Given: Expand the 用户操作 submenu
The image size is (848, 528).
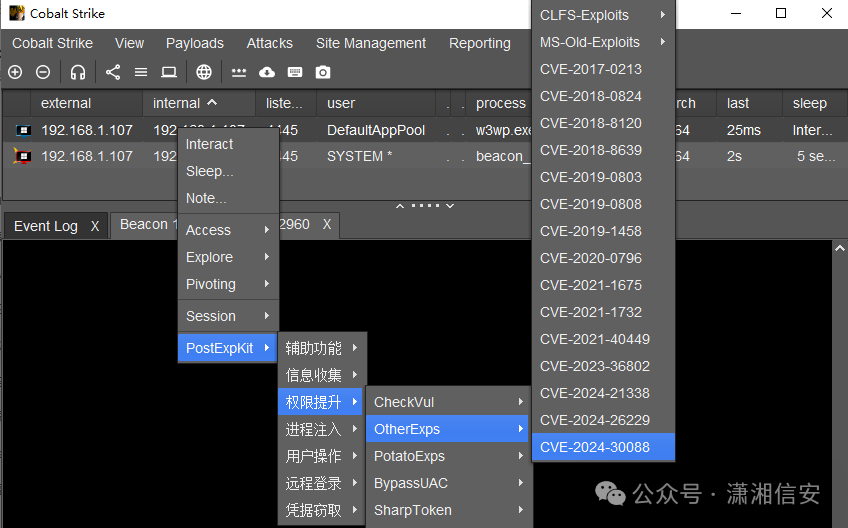Looking at the screenshot, I should (322, 456).
